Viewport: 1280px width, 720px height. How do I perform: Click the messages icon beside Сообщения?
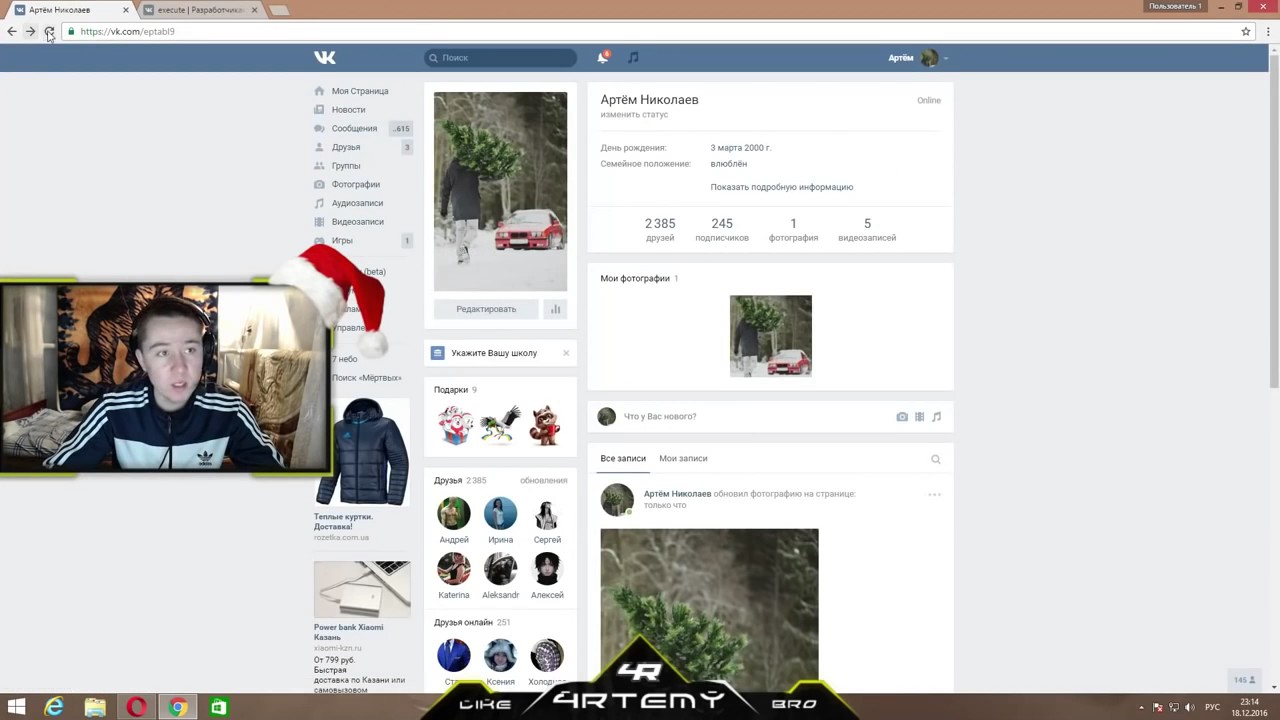pos(319,128)
